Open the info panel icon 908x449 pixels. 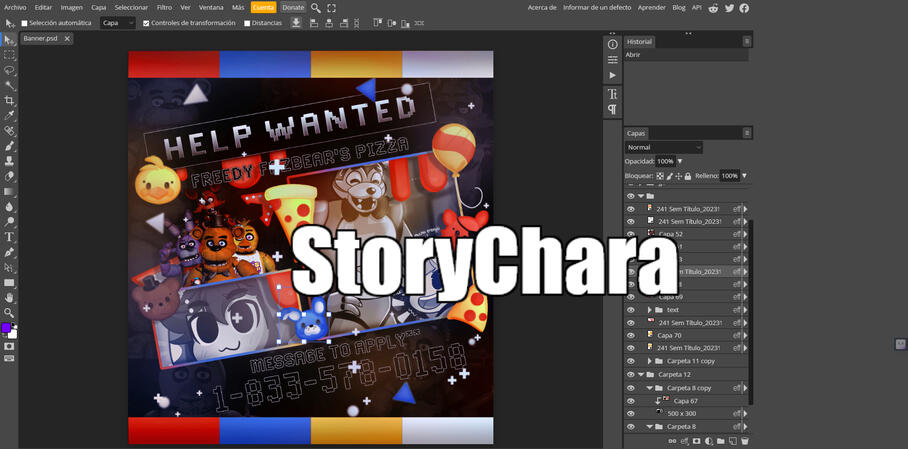pos(613,44)
